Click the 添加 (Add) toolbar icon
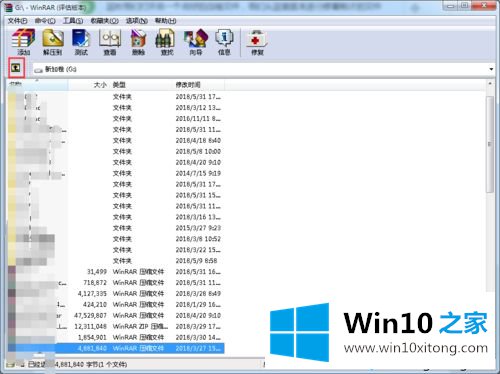 click(23, 42)
